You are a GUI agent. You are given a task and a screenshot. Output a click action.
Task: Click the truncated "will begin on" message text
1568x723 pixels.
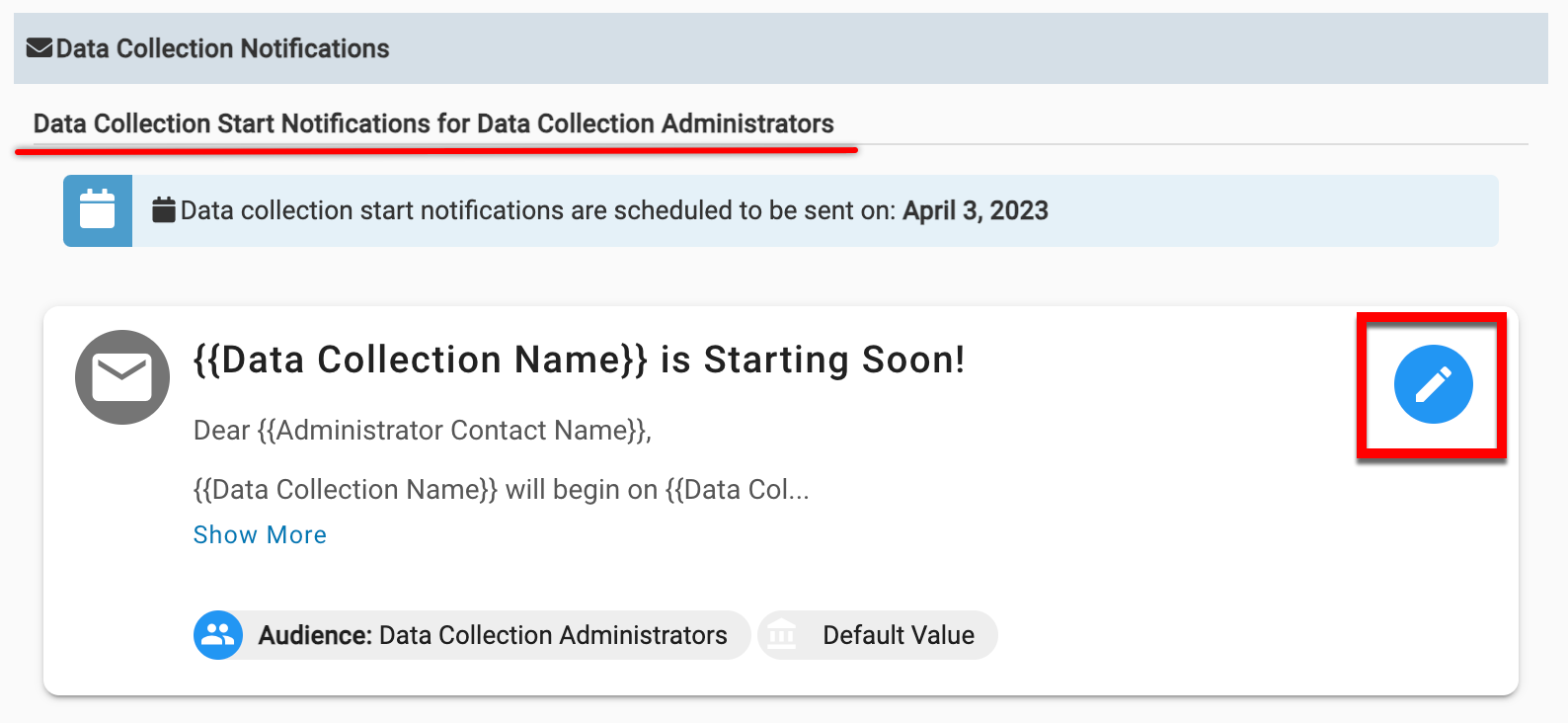click(x=501, y=490)
